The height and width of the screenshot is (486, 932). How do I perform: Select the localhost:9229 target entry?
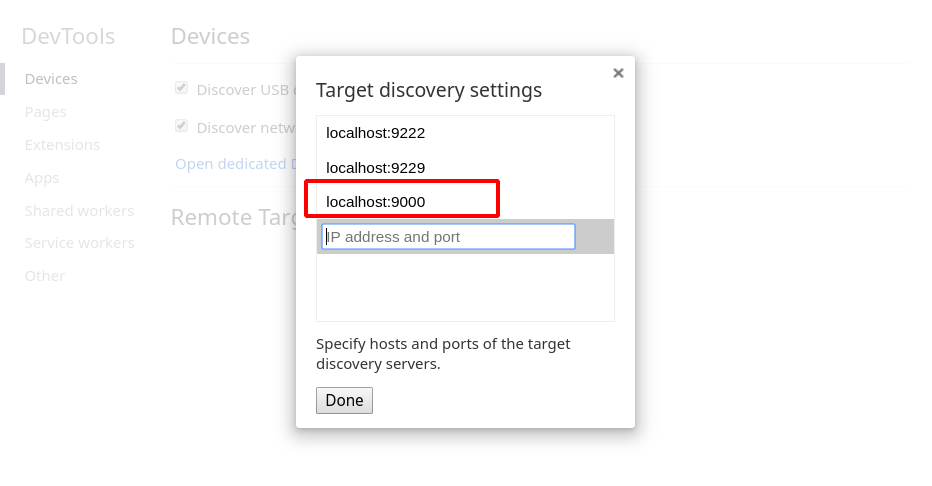(x=376, y=167)
